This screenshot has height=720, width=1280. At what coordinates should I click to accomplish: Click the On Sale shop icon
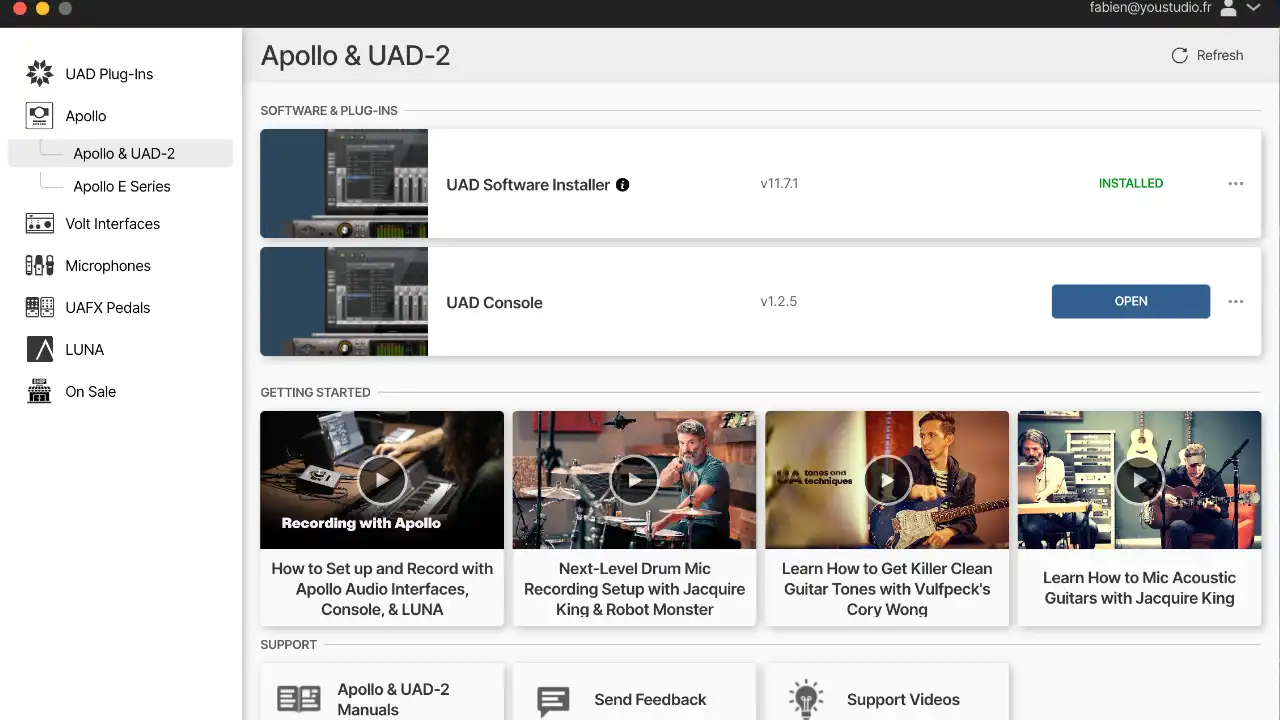[39, 391]
